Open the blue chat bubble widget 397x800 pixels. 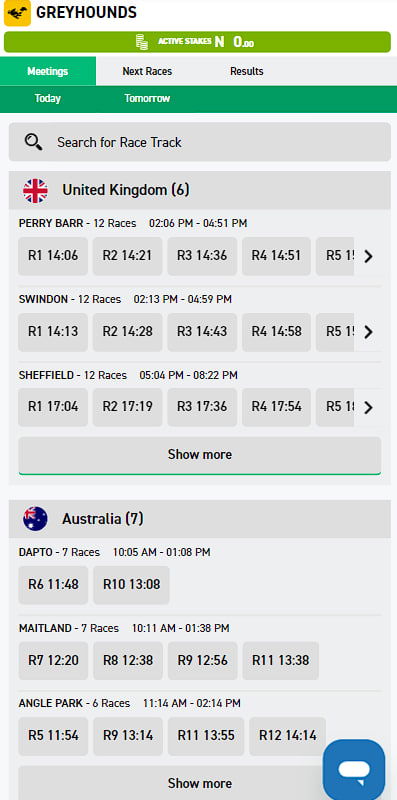pyautogui.click(x=354, y=769)
